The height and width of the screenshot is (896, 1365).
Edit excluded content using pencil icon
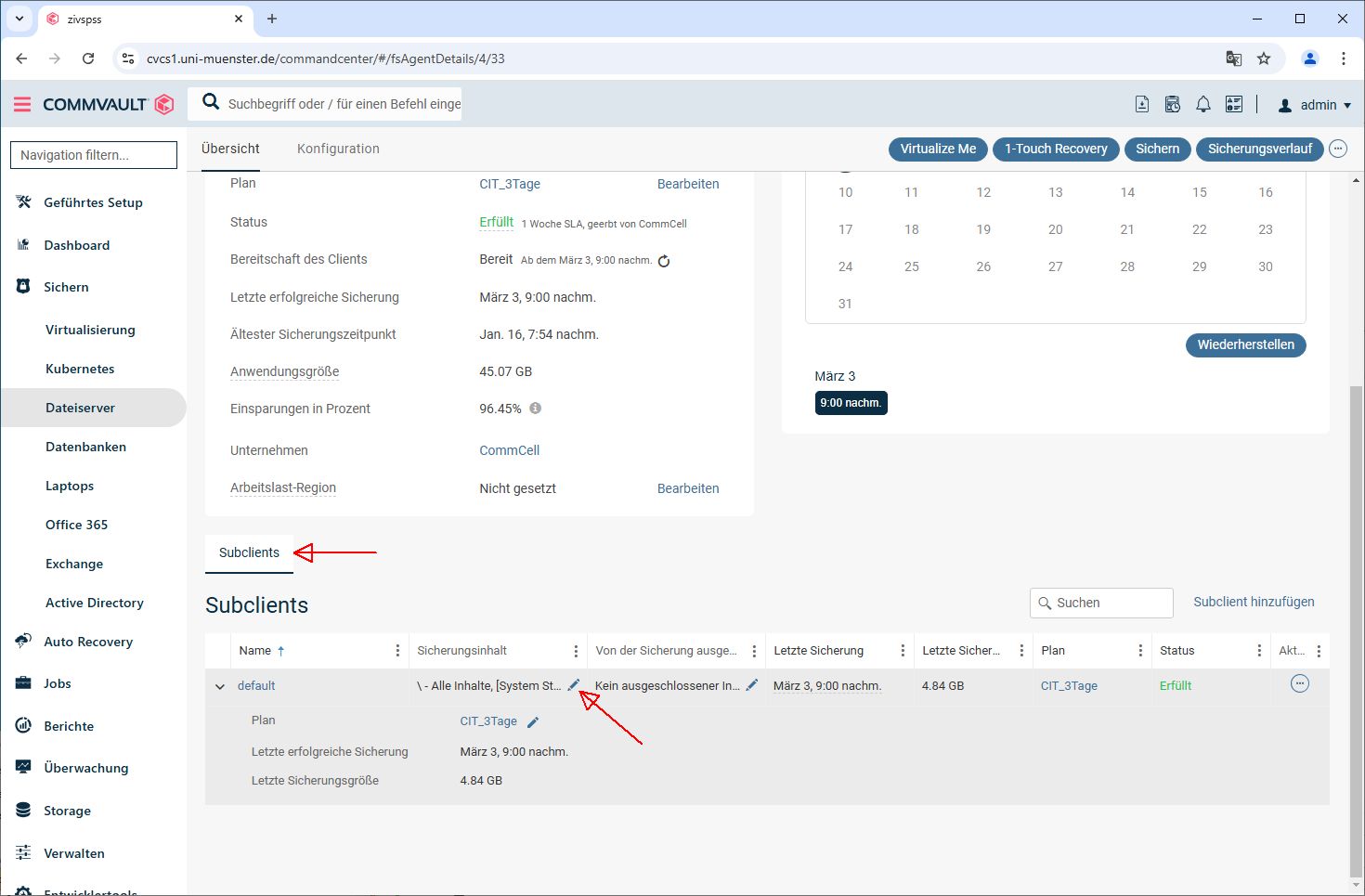pos(752,685)
